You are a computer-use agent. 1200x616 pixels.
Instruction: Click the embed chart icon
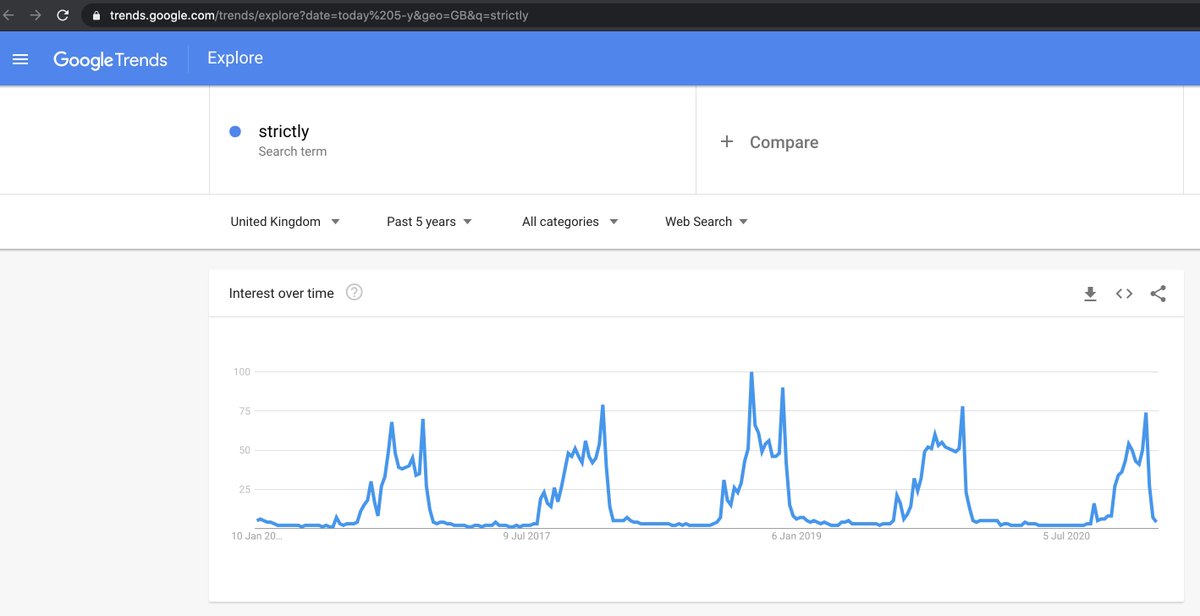pos(1124,293)
